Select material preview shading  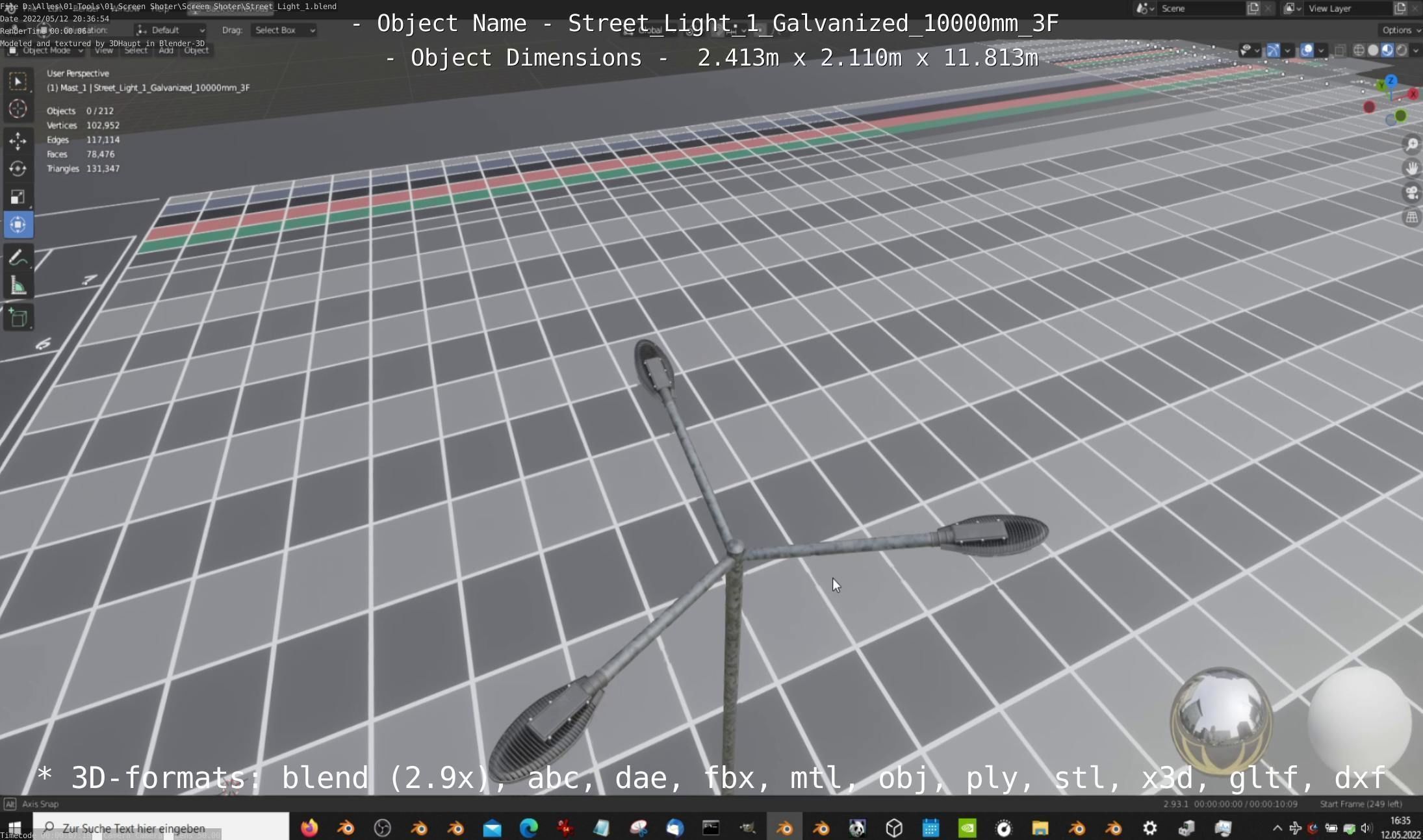pyautogui.click(x=1387, y=50)
